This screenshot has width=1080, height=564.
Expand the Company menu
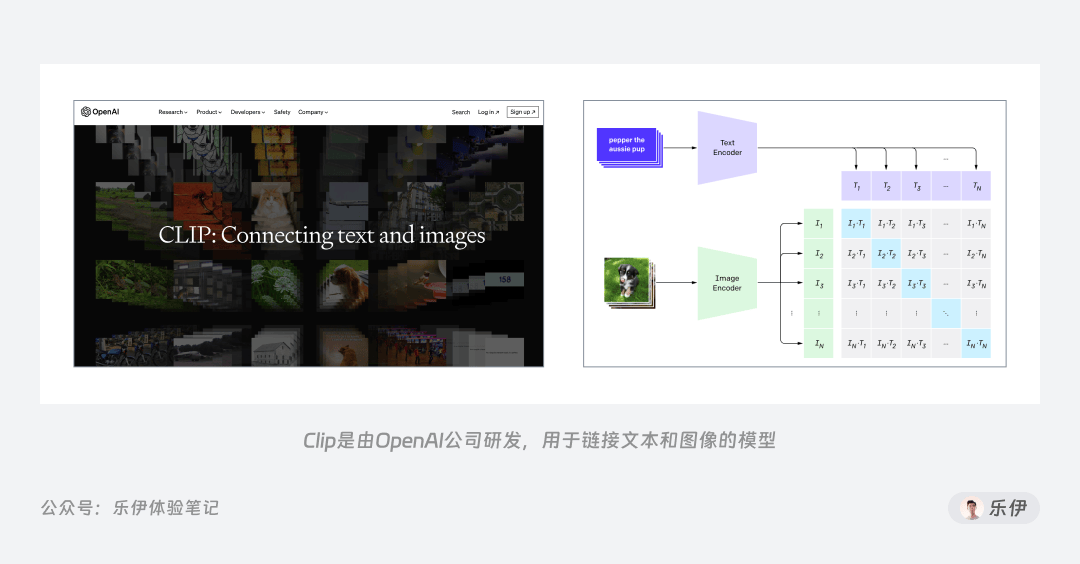pos(313,112)
